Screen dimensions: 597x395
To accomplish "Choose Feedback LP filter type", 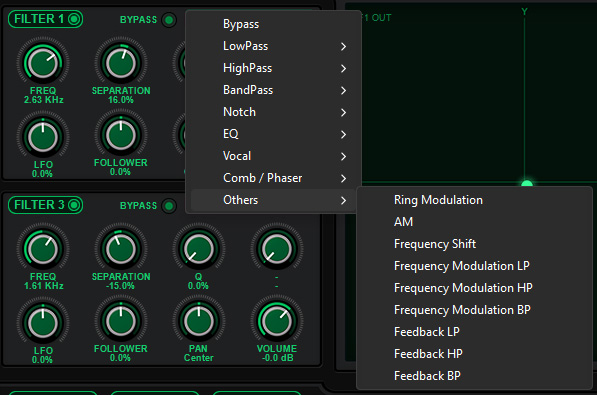I will tap(474, 332).
